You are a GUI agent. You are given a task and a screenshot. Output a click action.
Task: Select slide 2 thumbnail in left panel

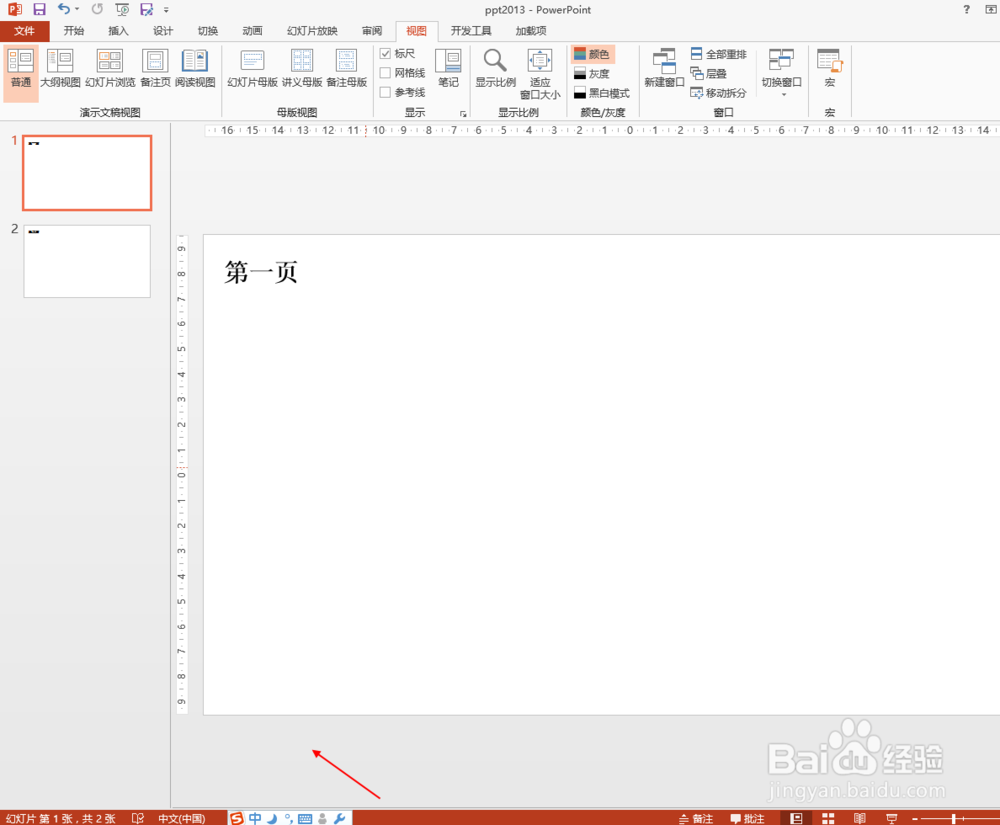pos(86,261)
